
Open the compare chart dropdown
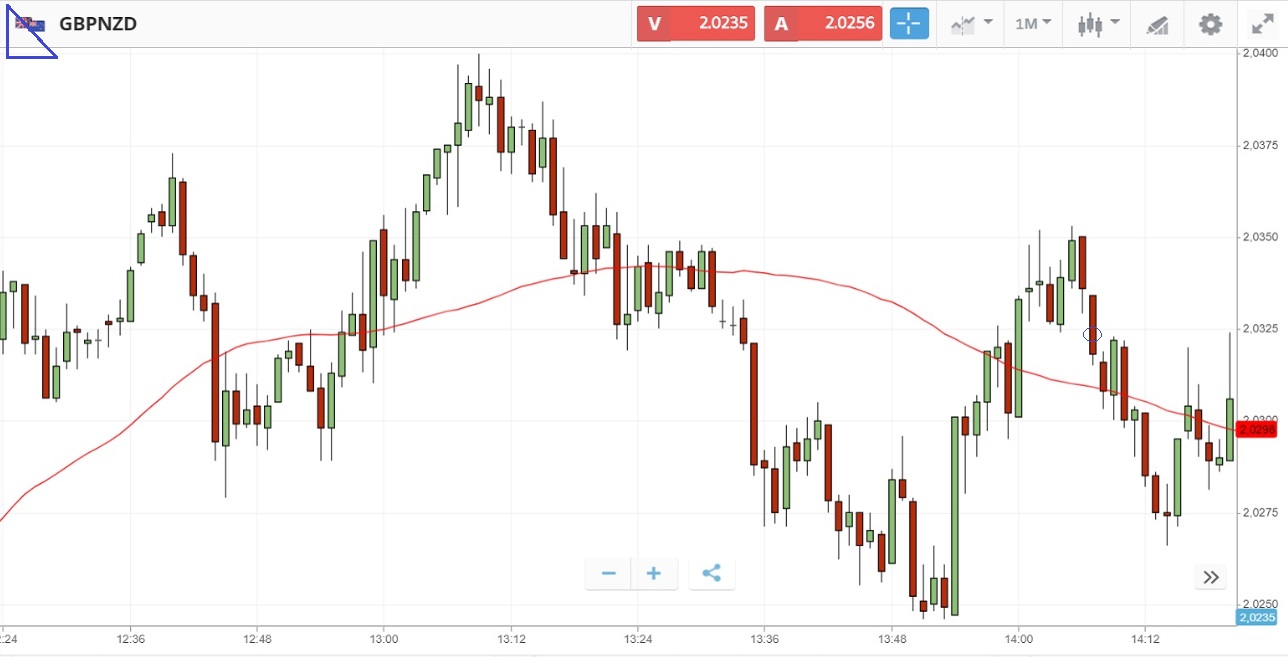(971, 23)
